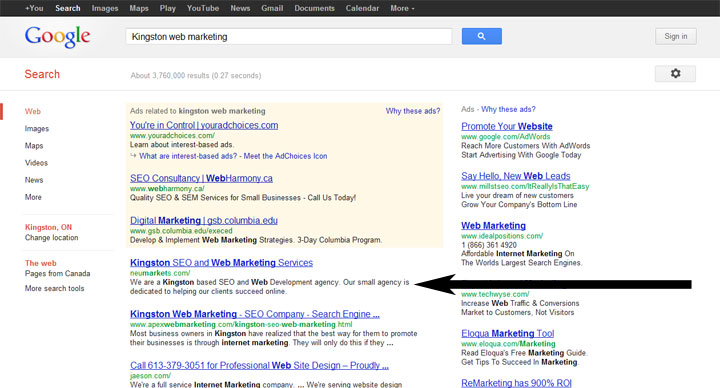
Task: Select The web option in sidebar
Action: [x=40, y=263]
